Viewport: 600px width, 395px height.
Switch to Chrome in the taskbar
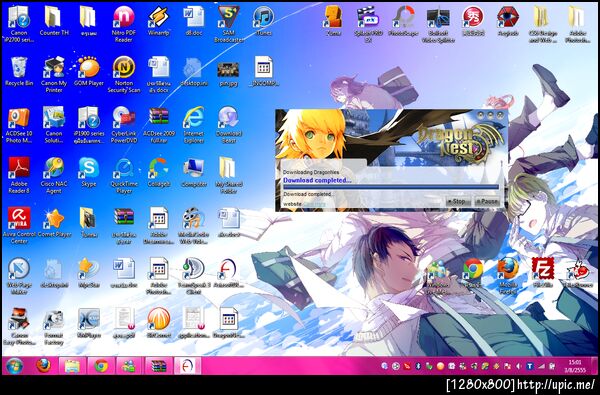(x=101, y=366)
